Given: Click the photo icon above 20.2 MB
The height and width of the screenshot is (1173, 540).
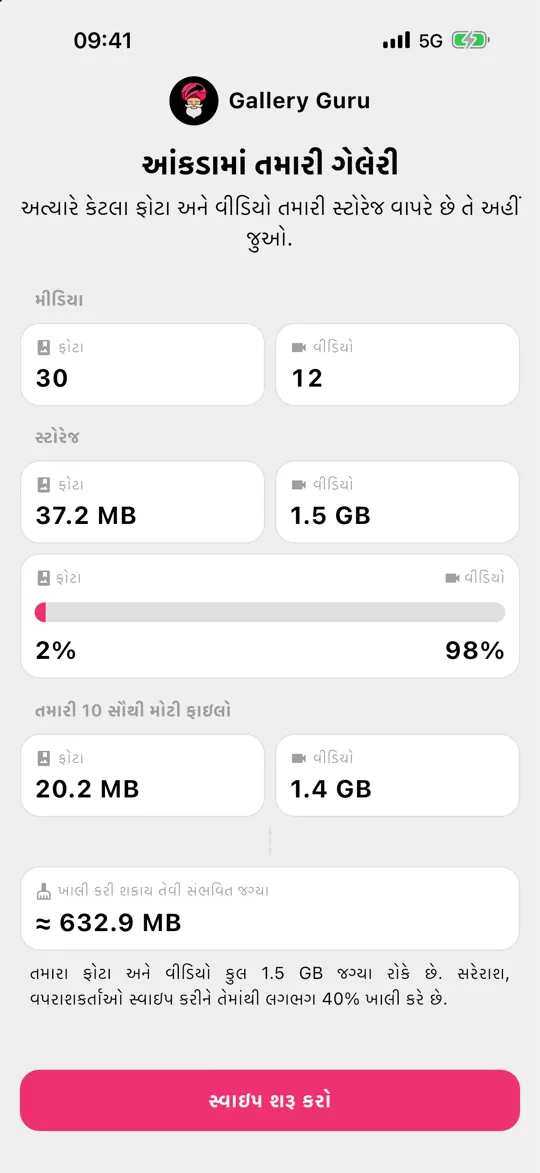Looking at the screenshot, I should [x=44, y=759].
